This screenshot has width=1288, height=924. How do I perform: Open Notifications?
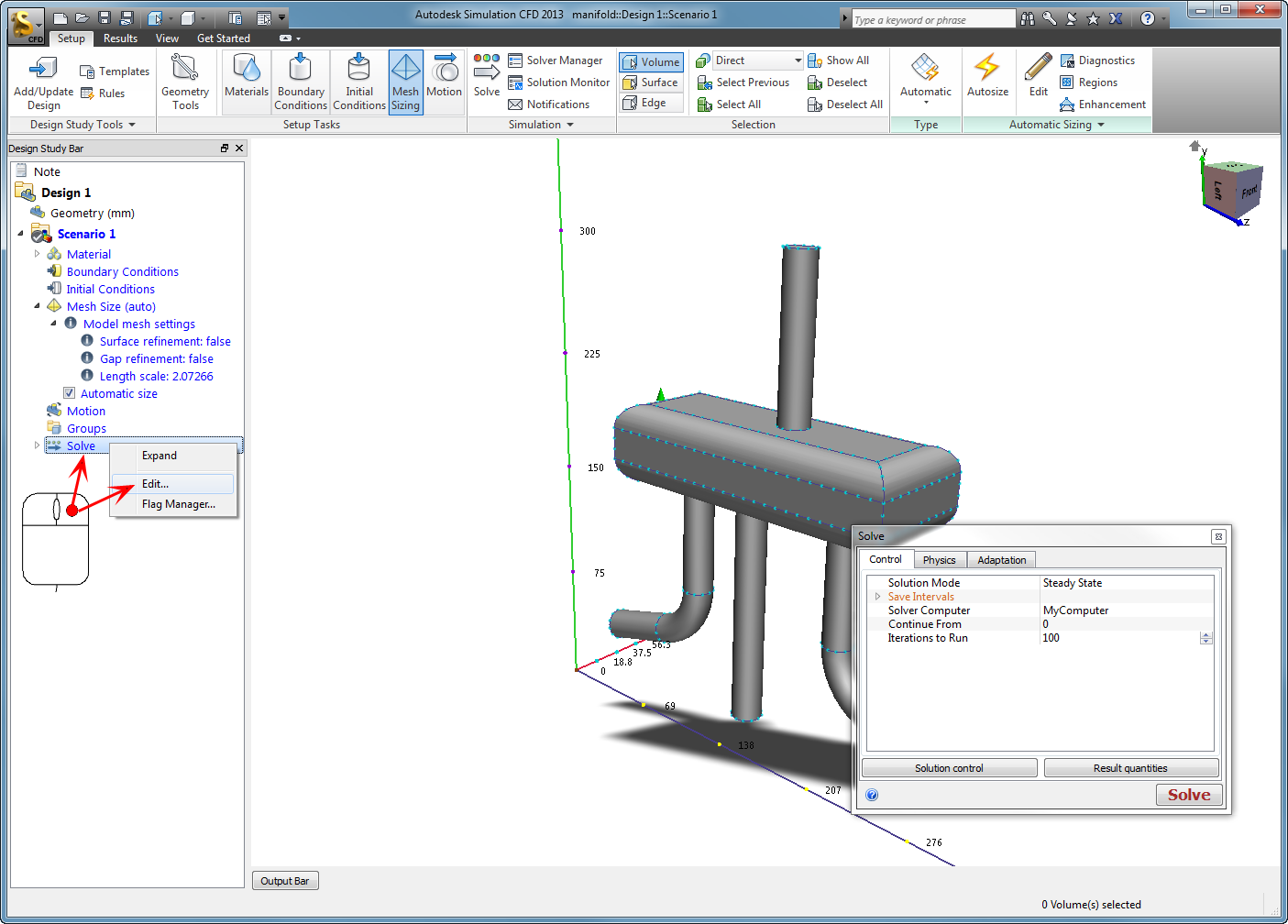point(549,104)
